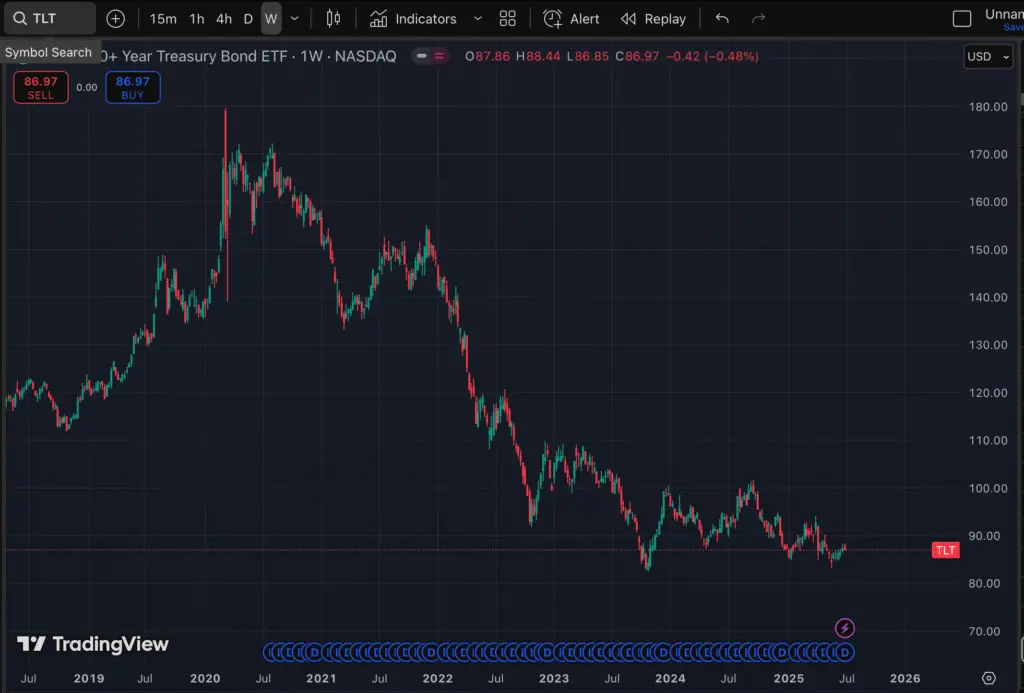Viewport: 1024px width, 693px height.
Task: Click the 2022 time axis label
Action: pyautogui.click(x=438, y=679)
